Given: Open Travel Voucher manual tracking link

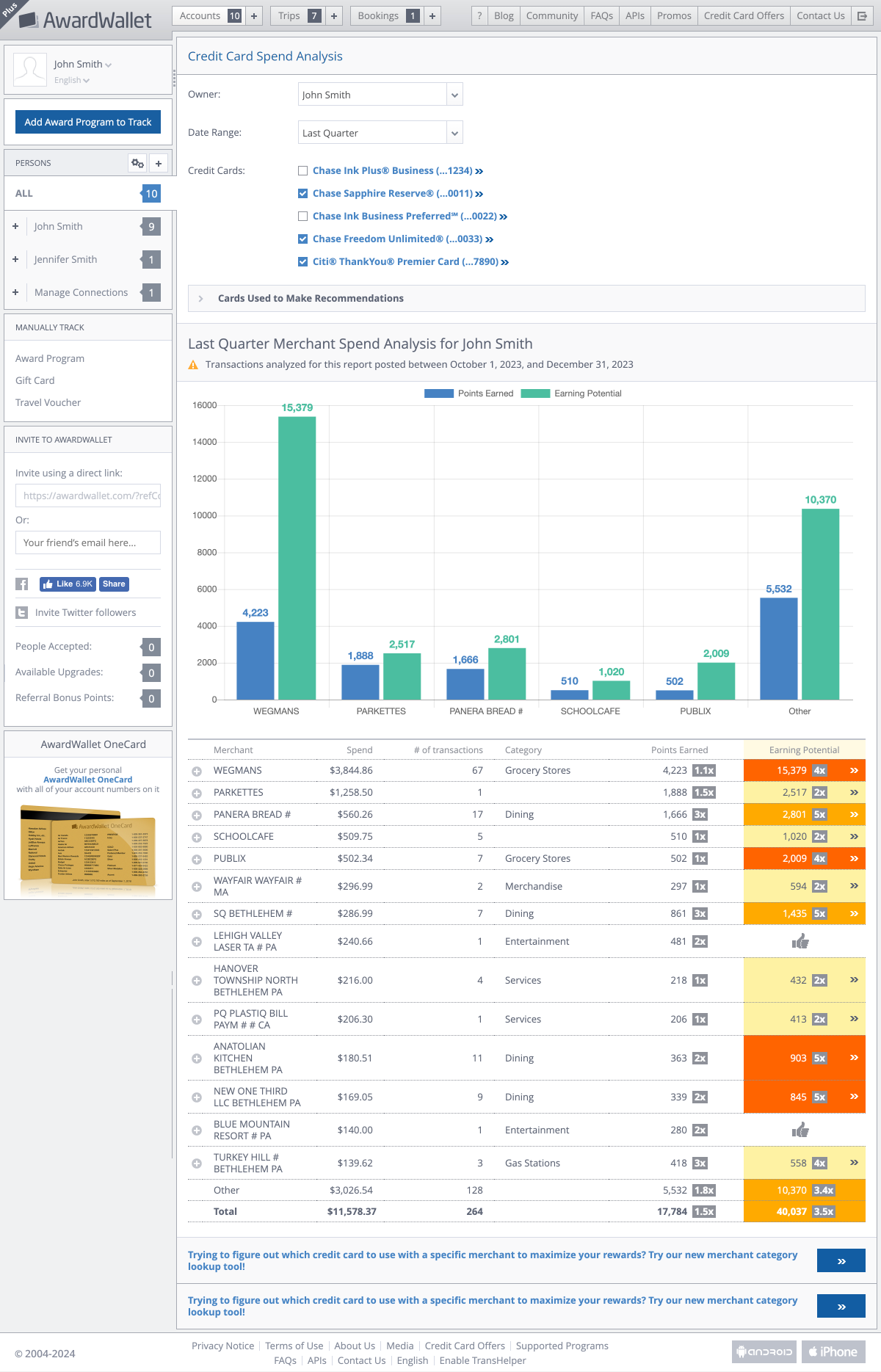Looking at the screenshot, I should pyautogui.click(x=48, y=403).
